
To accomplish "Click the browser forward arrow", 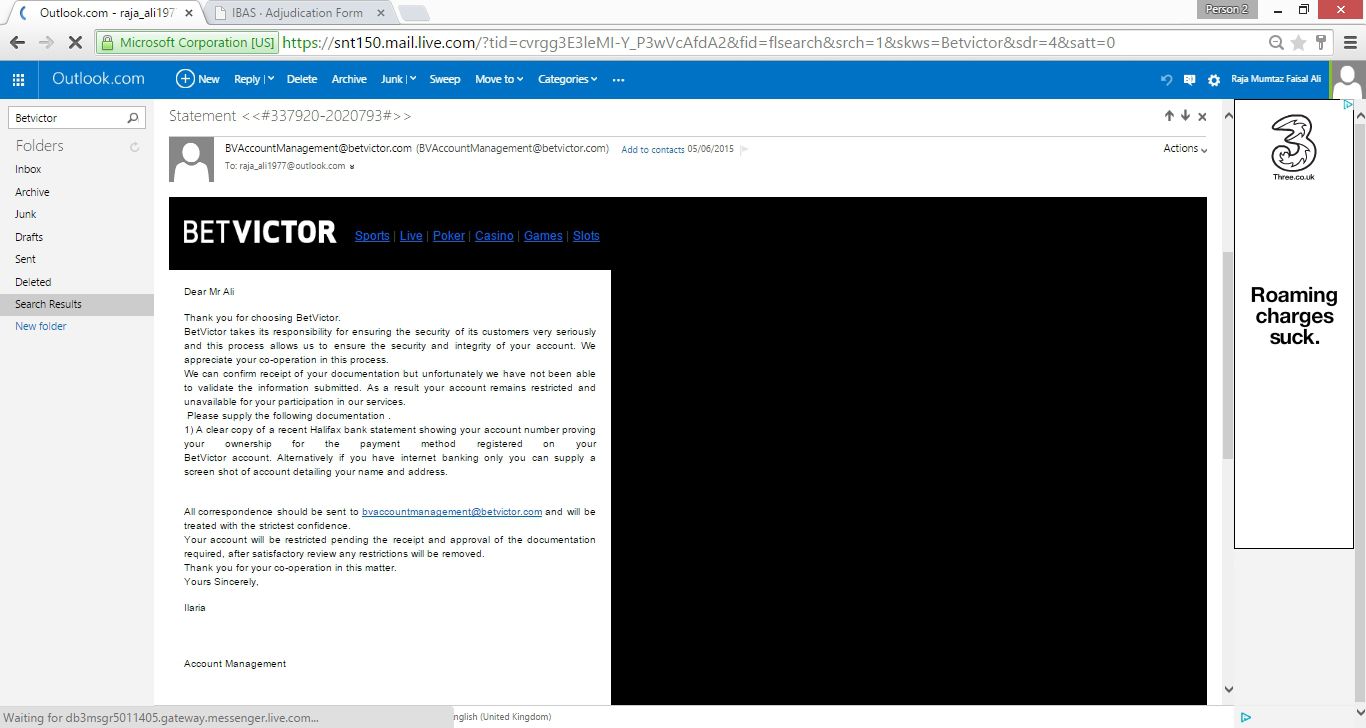I will coord(46,43).
